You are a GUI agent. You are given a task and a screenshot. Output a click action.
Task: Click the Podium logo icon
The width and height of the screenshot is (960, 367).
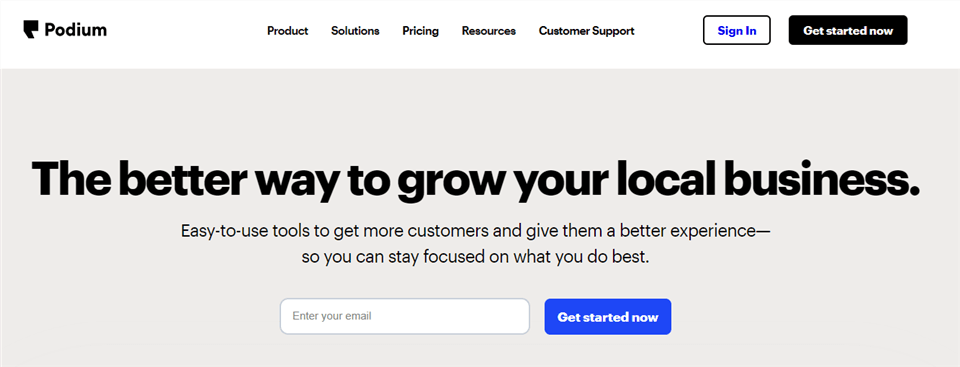coord(31,29)
